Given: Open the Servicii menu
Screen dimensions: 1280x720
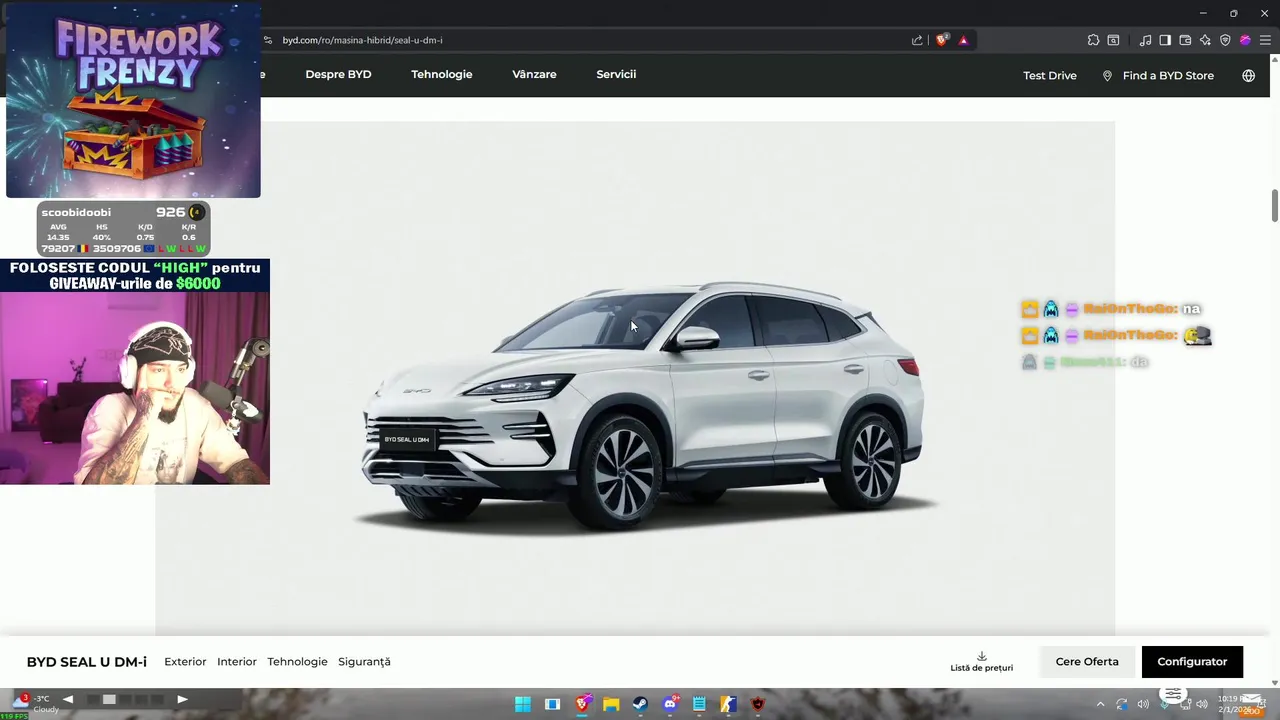Looking at the screenshot, I should pos(616,74).
